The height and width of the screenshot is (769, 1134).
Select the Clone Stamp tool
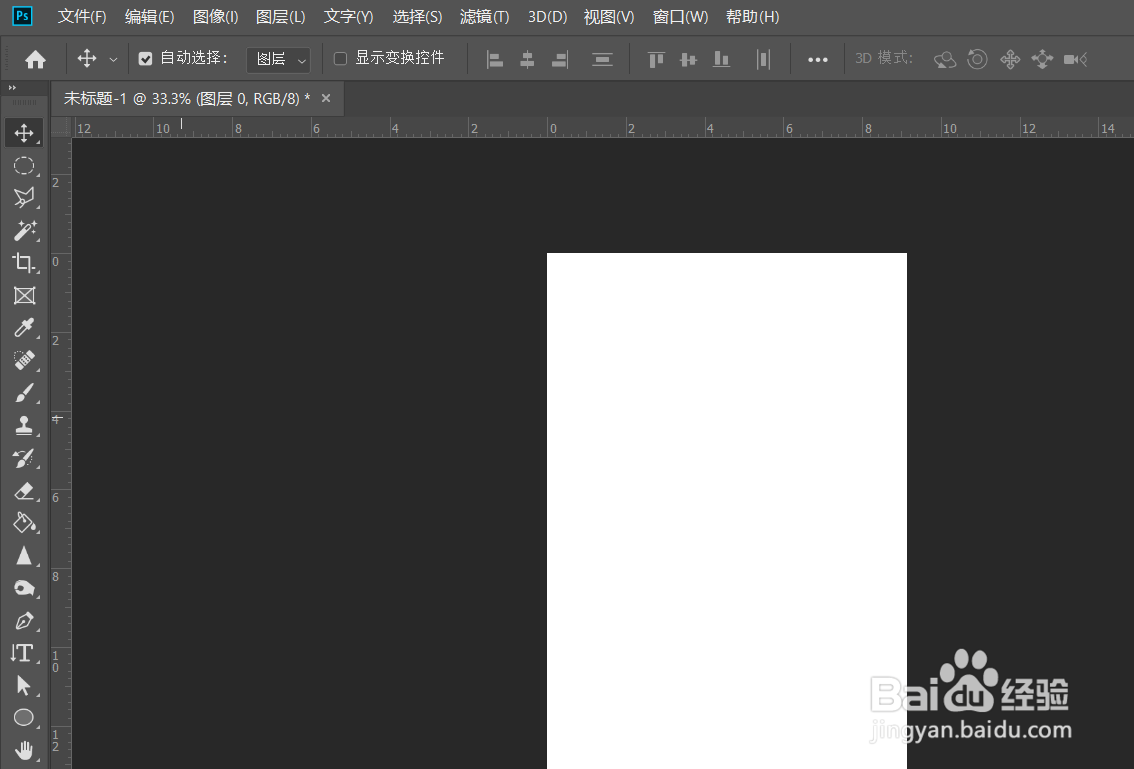click(24, 425)
